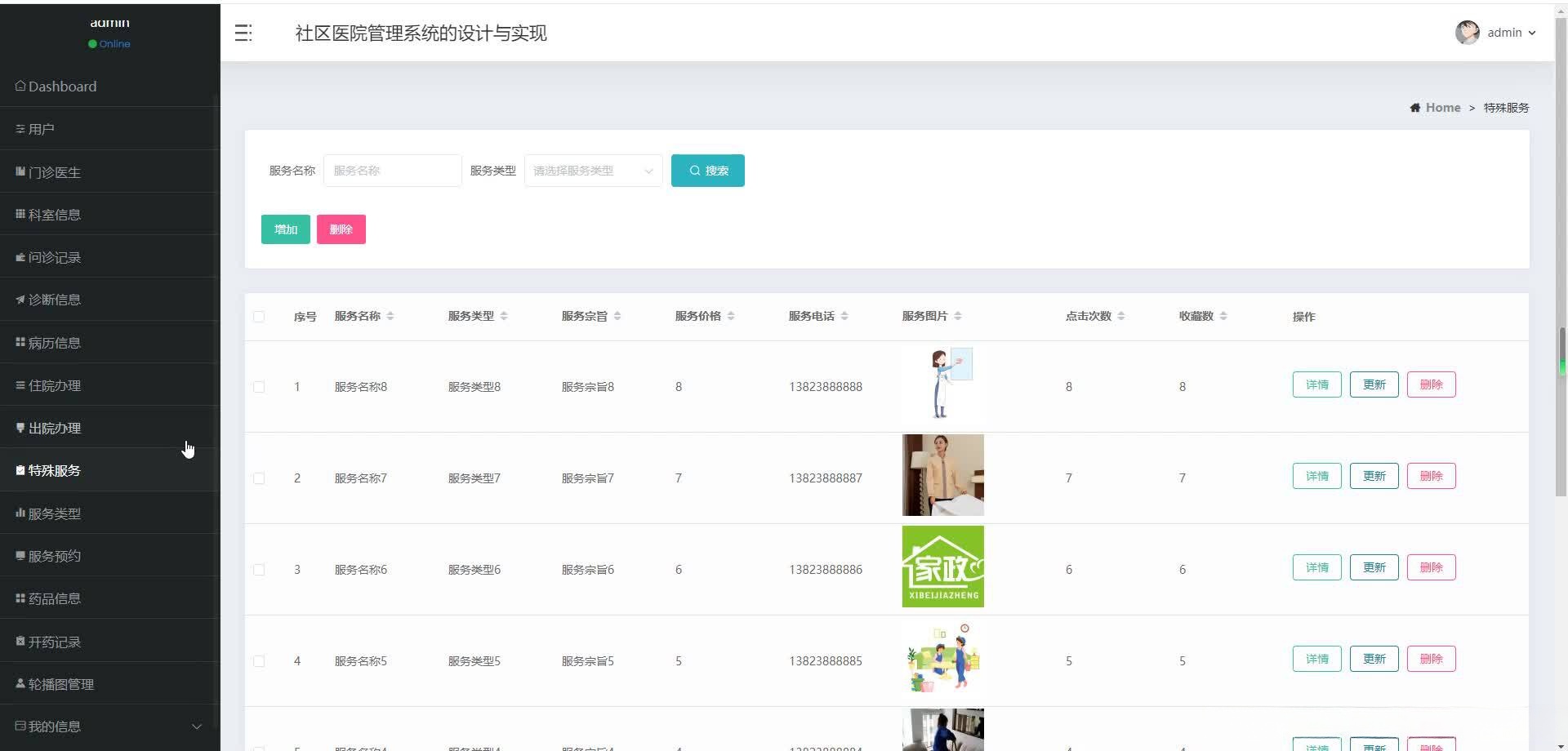1568x751 pixels.
Task: Click 删除 for 服务名称5
Action: tap(1431, 659)
